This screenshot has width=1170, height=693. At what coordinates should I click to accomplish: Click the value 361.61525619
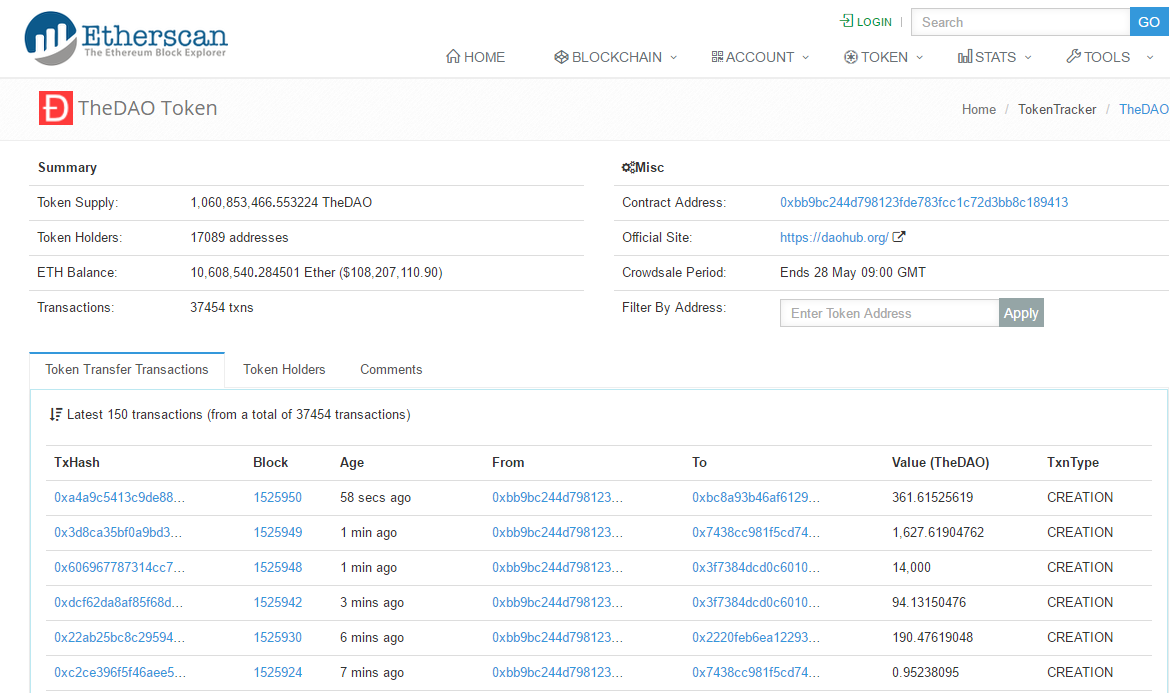click(933, 498)
